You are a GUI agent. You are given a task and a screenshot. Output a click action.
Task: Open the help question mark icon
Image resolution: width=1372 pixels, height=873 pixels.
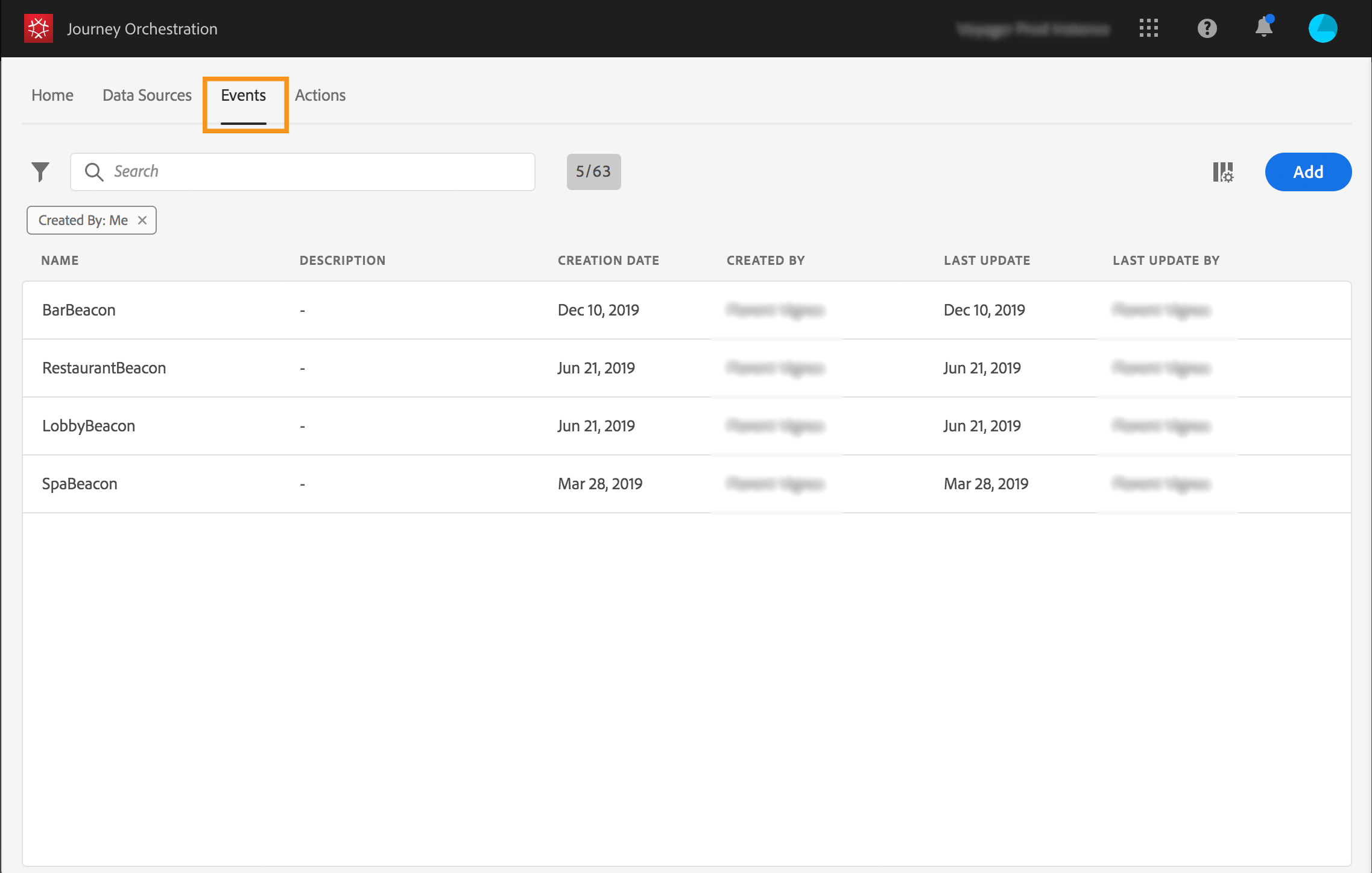click(x=1207, y=28)
